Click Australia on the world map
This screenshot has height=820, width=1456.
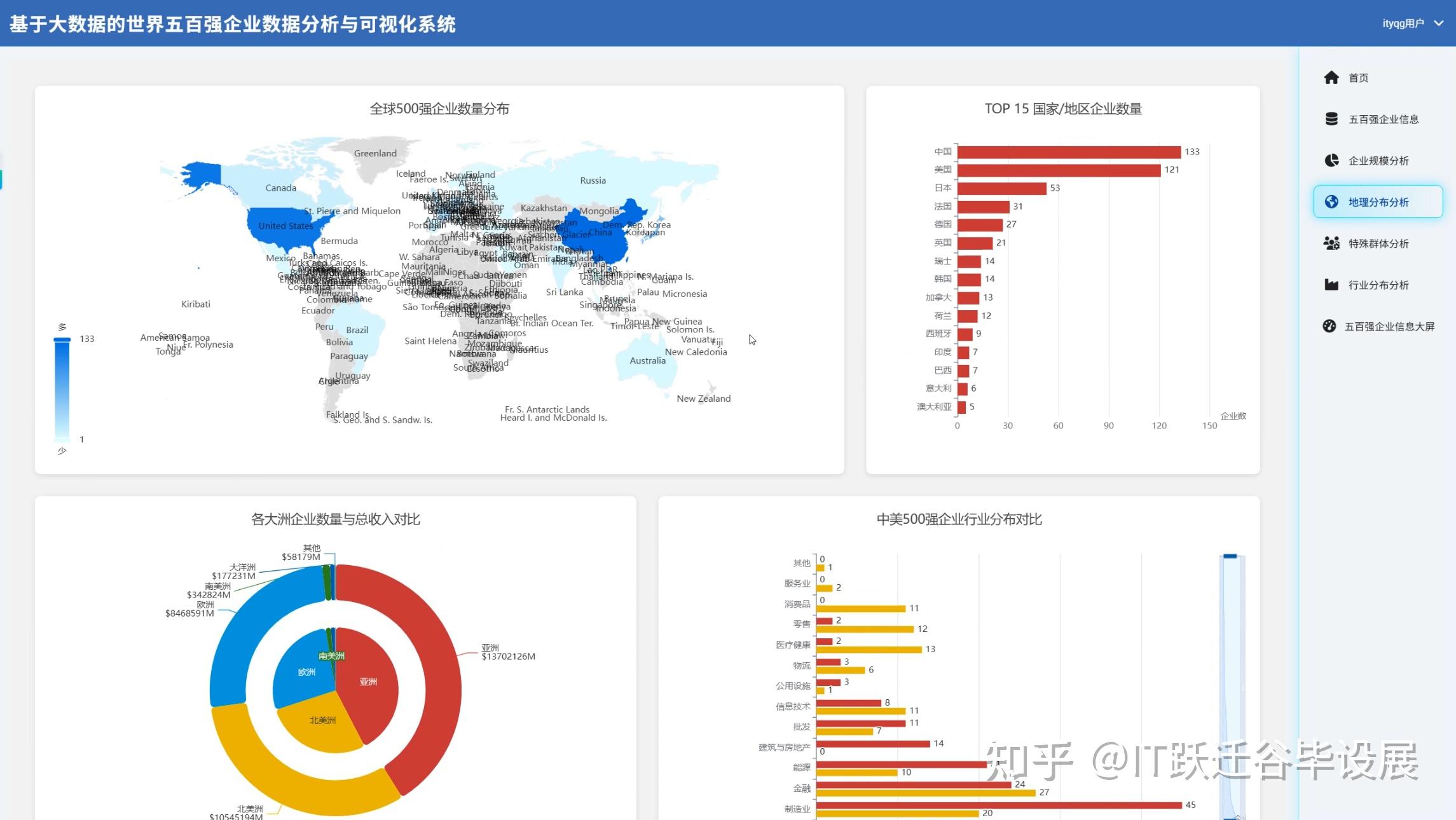click(647, 359)
